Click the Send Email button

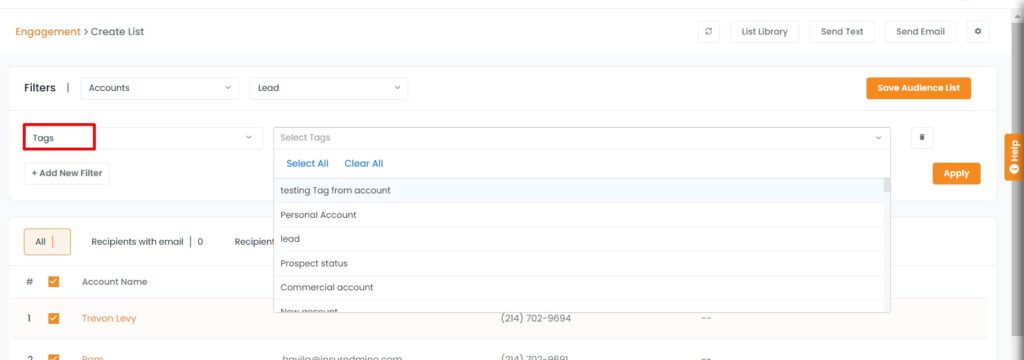920,31
